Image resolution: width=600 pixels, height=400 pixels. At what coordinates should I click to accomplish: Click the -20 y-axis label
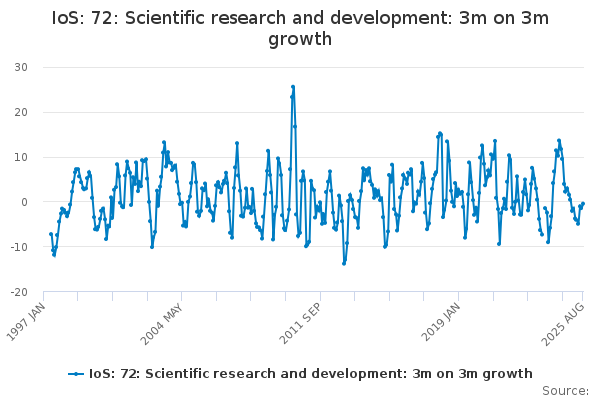19,292
